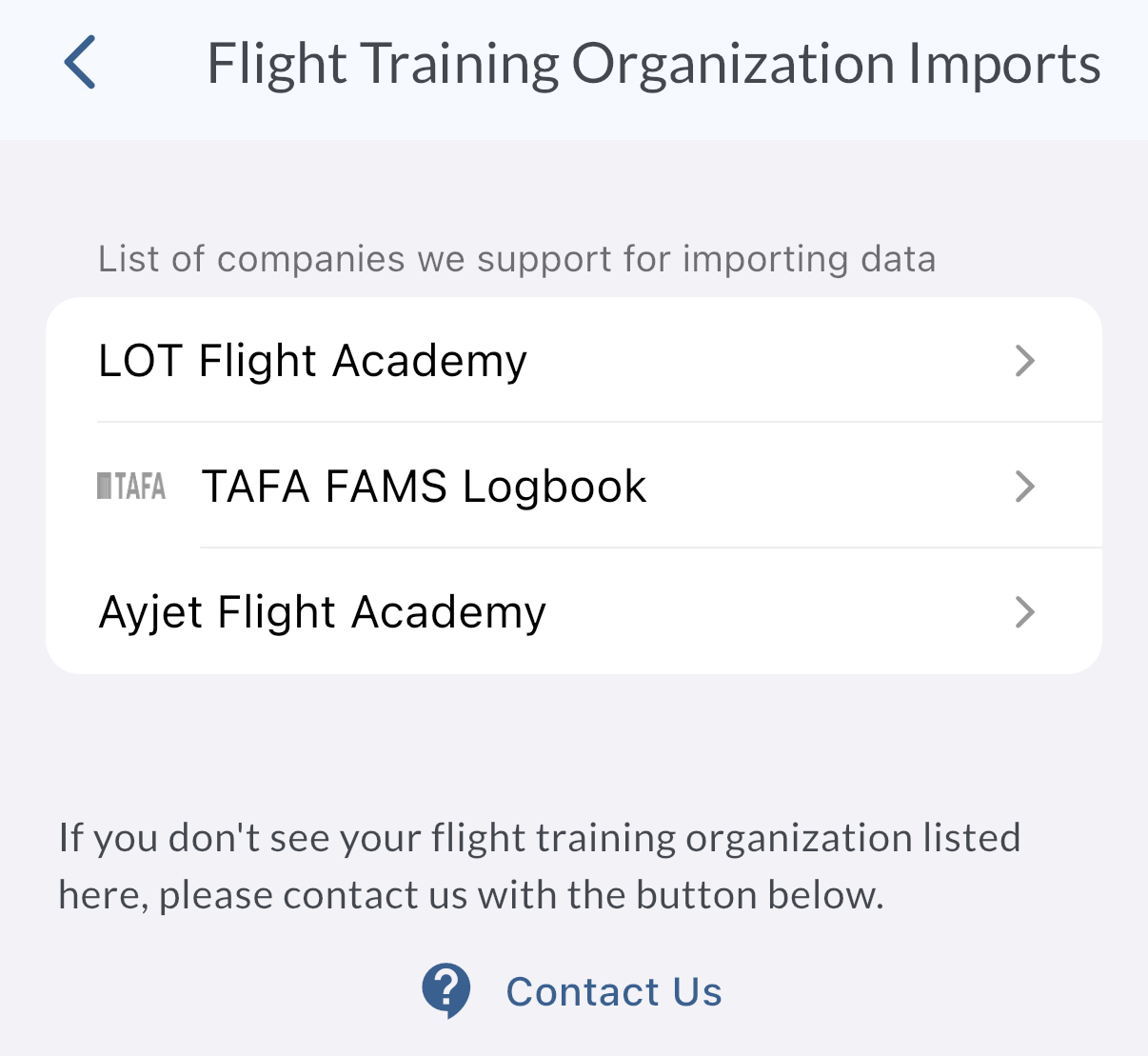Image resolution: width=1148 pixels, height=1056 pixels.
Task: Click the 'List of companies' section header
Action: pos(517,259)
